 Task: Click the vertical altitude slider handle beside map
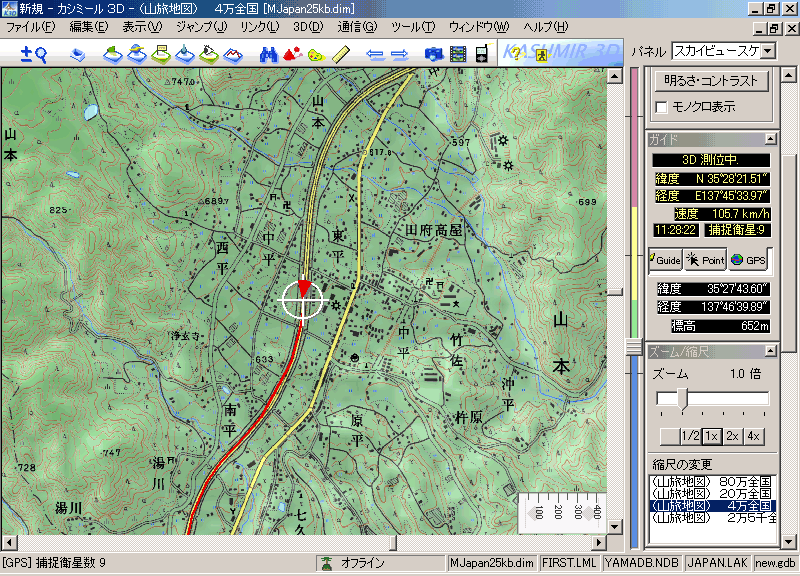click(x=634, y=346)
